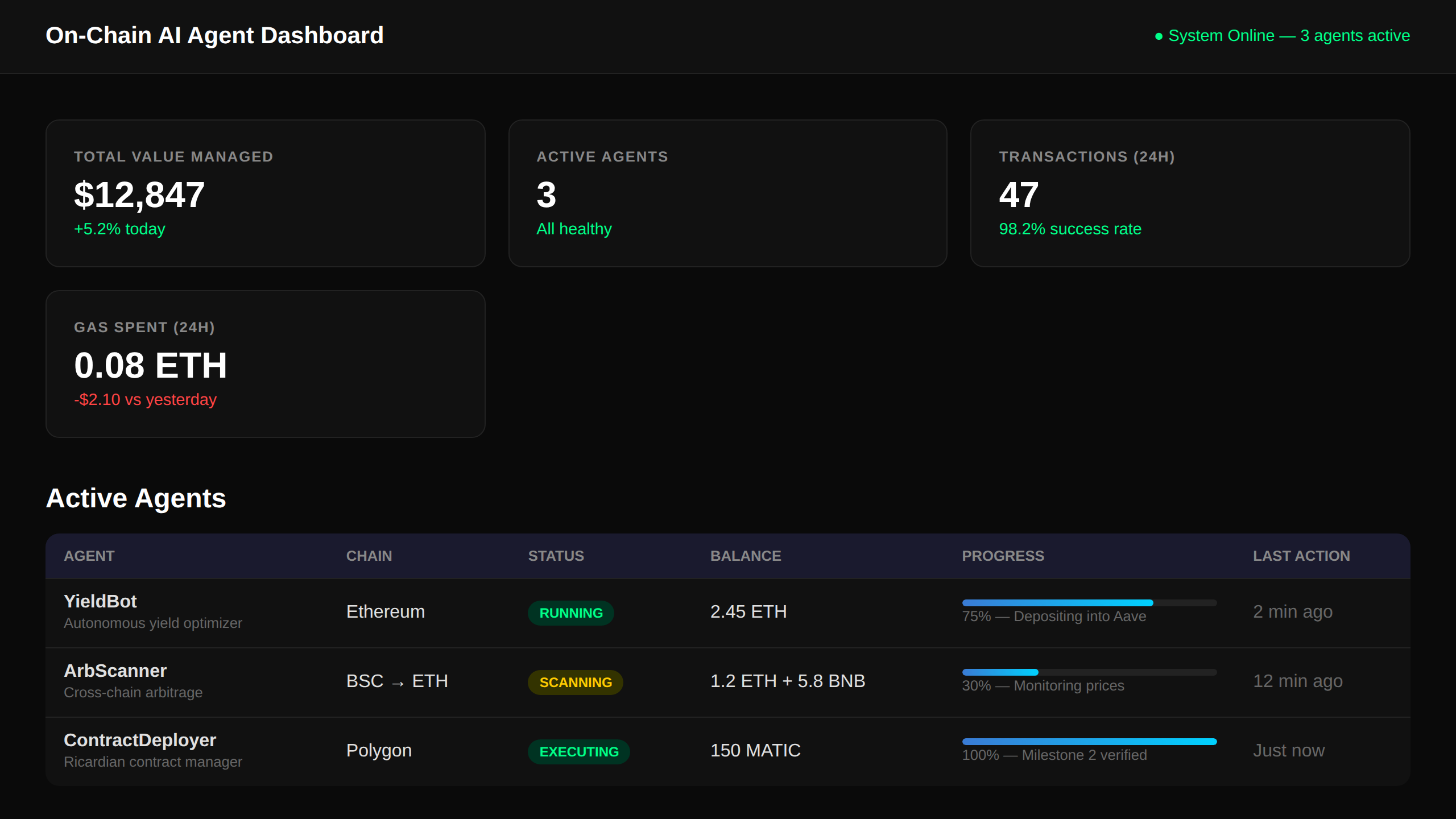This screenshot has height=819, width=1456.
Task: Click the 98.2% success rate text
Action: click(1070, 229)
